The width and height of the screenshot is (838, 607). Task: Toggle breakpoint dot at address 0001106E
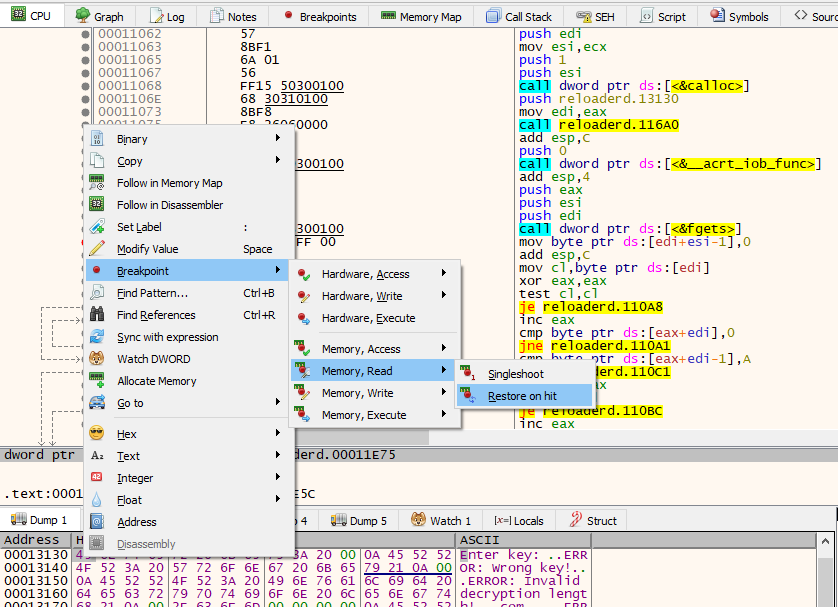point(86,99)
